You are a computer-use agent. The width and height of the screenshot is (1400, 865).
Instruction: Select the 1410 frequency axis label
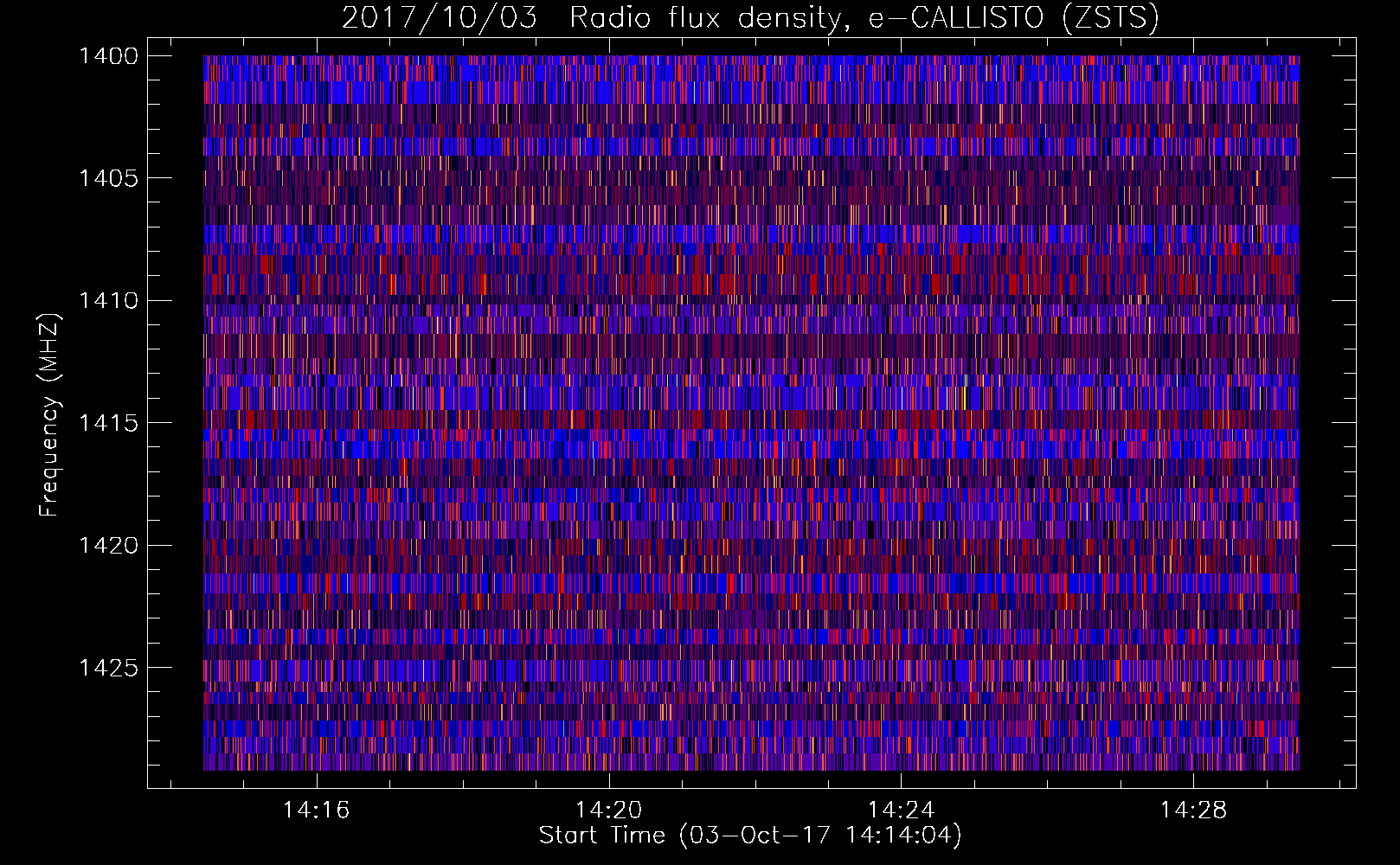tap(108, 301)
